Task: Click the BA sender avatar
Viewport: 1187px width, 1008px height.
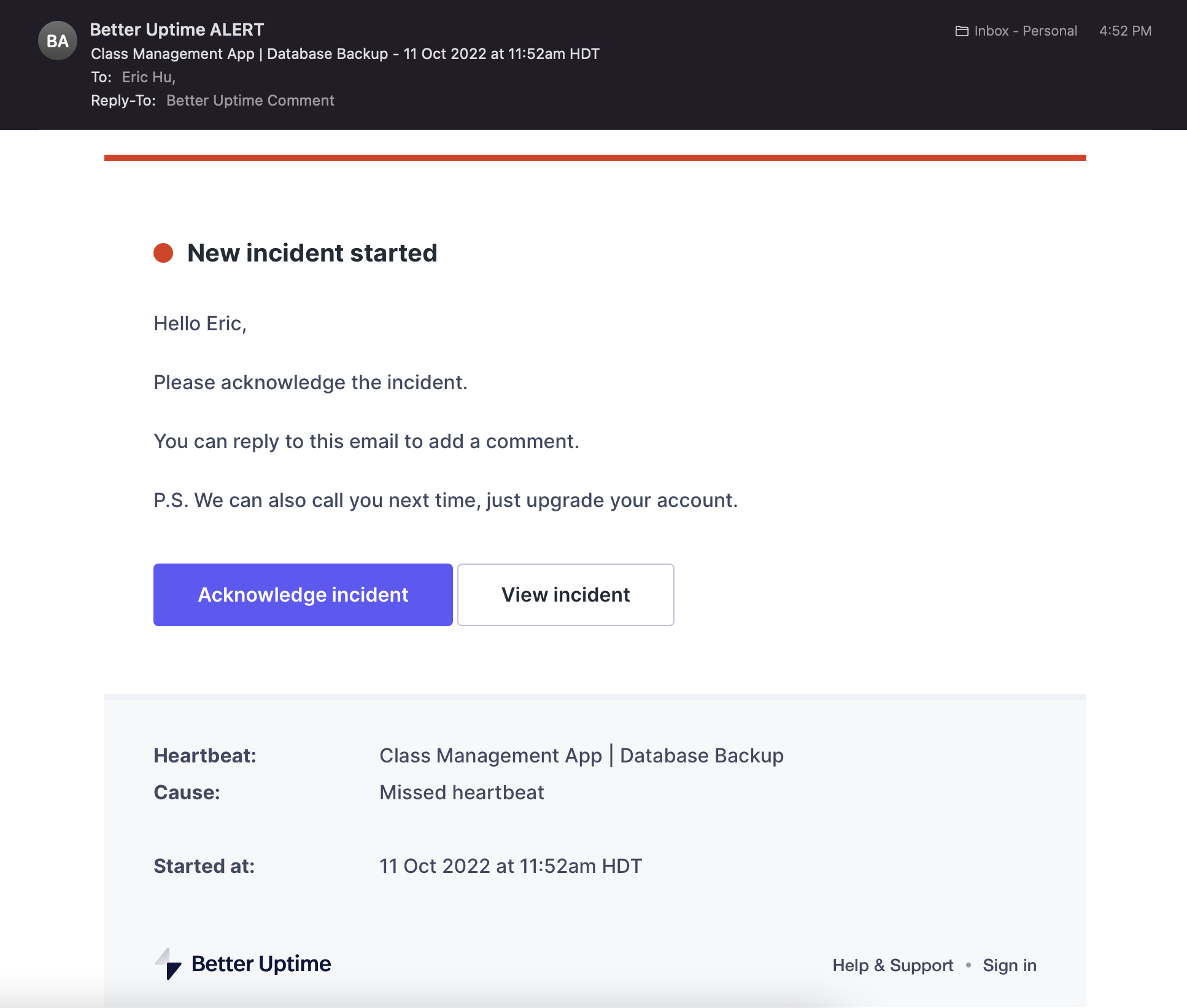Action: 57,41
